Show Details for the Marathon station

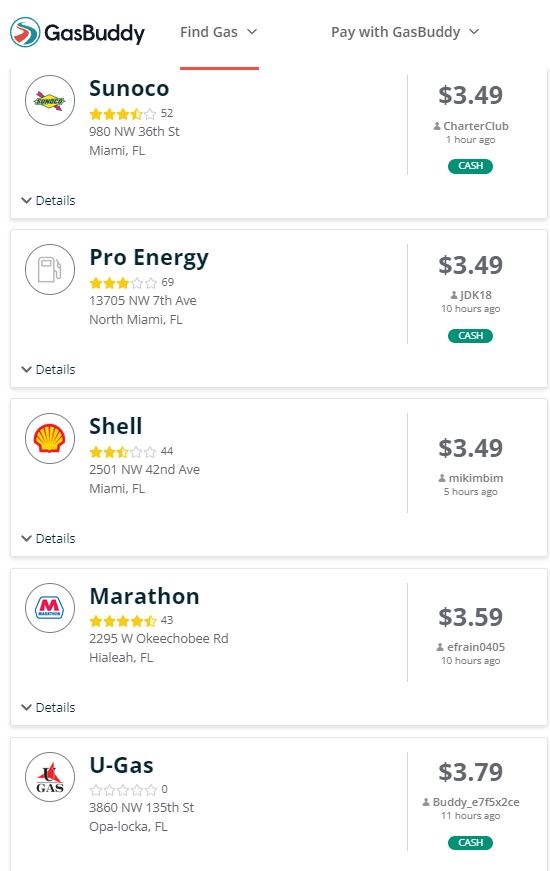(x=48, y=707)
